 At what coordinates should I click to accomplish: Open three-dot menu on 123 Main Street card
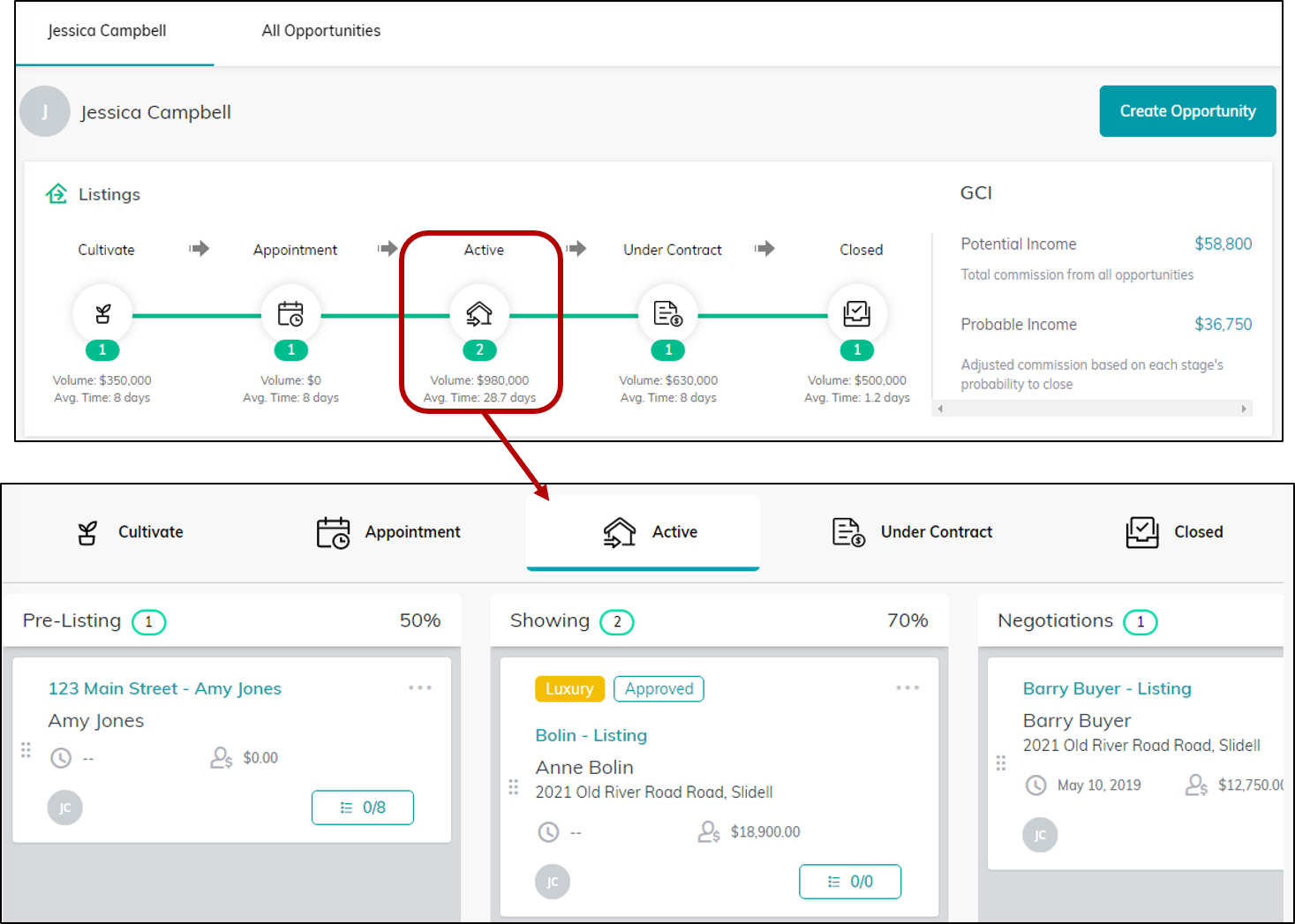tap(420, 687)
